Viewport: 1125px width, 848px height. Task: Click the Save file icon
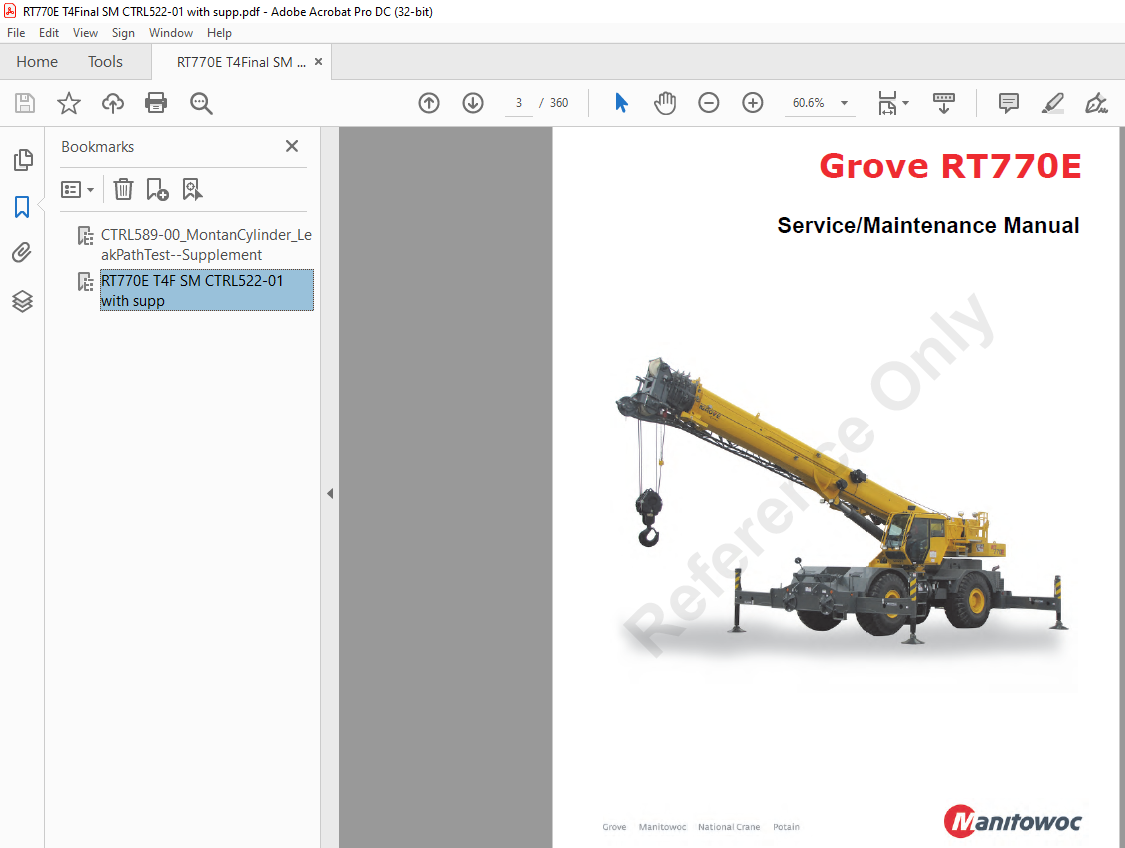click(25, 103)
